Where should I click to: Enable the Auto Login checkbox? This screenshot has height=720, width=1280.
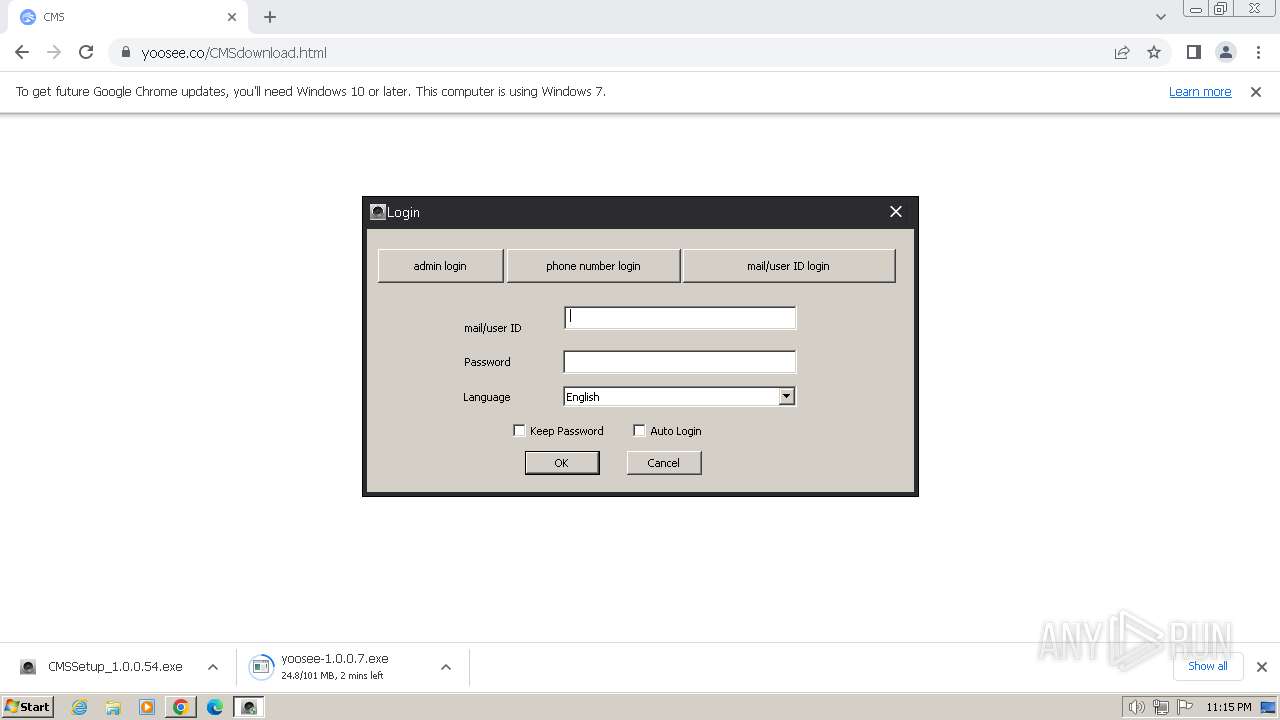639,431
